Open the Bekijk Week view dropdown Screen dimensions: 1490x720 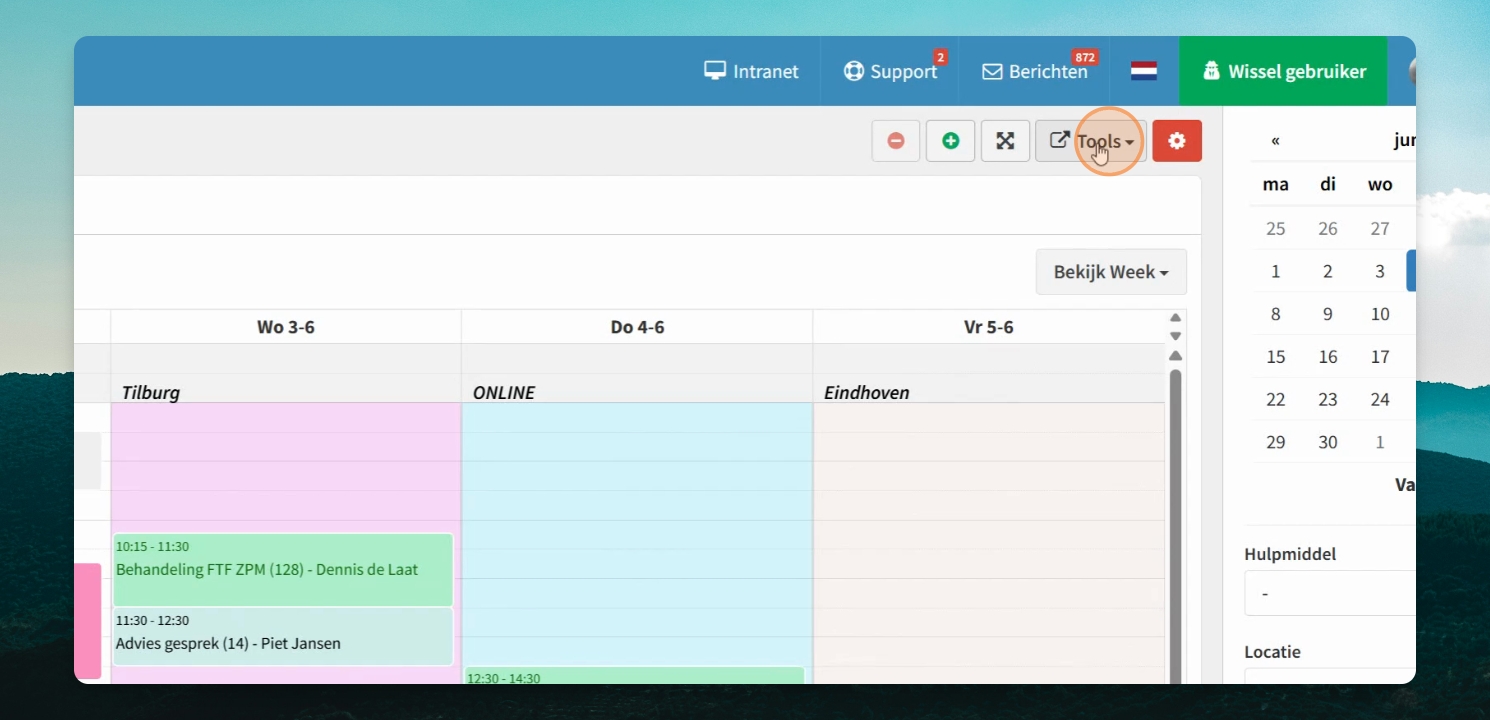pyautogui.click(x=1111, y=272)
